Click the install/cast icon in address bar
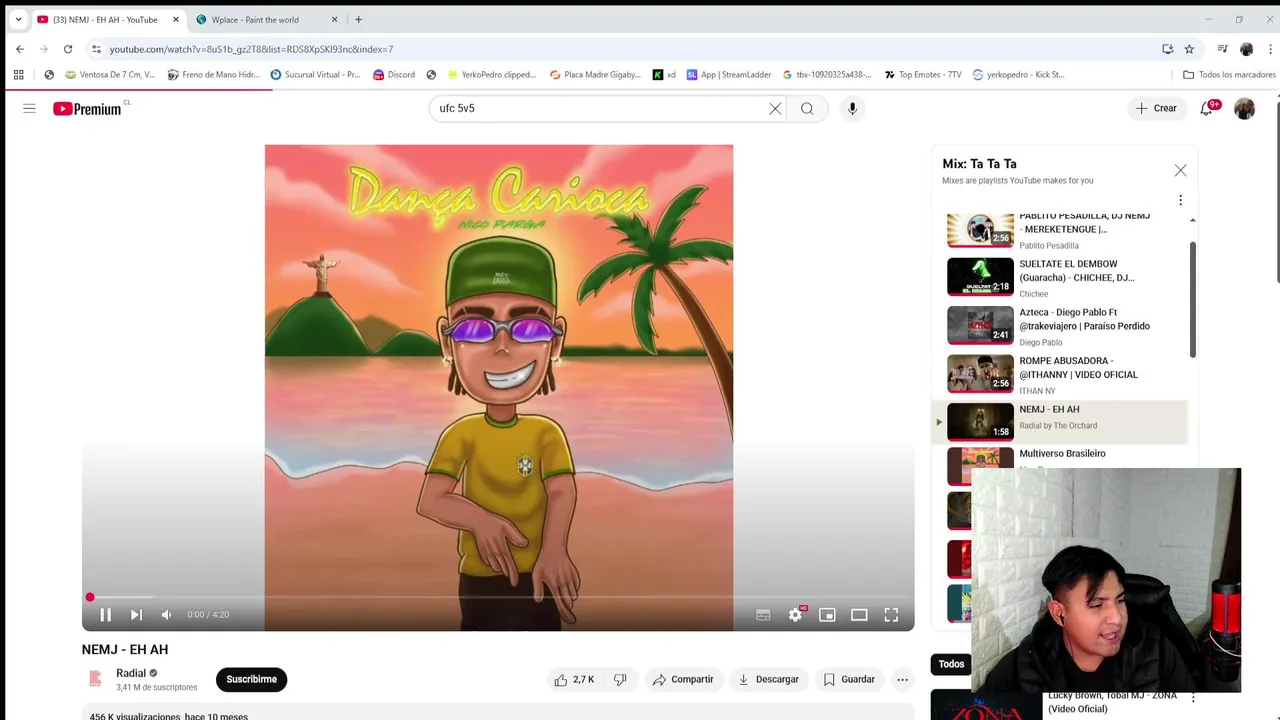1280x720 pixels. 1167,49
